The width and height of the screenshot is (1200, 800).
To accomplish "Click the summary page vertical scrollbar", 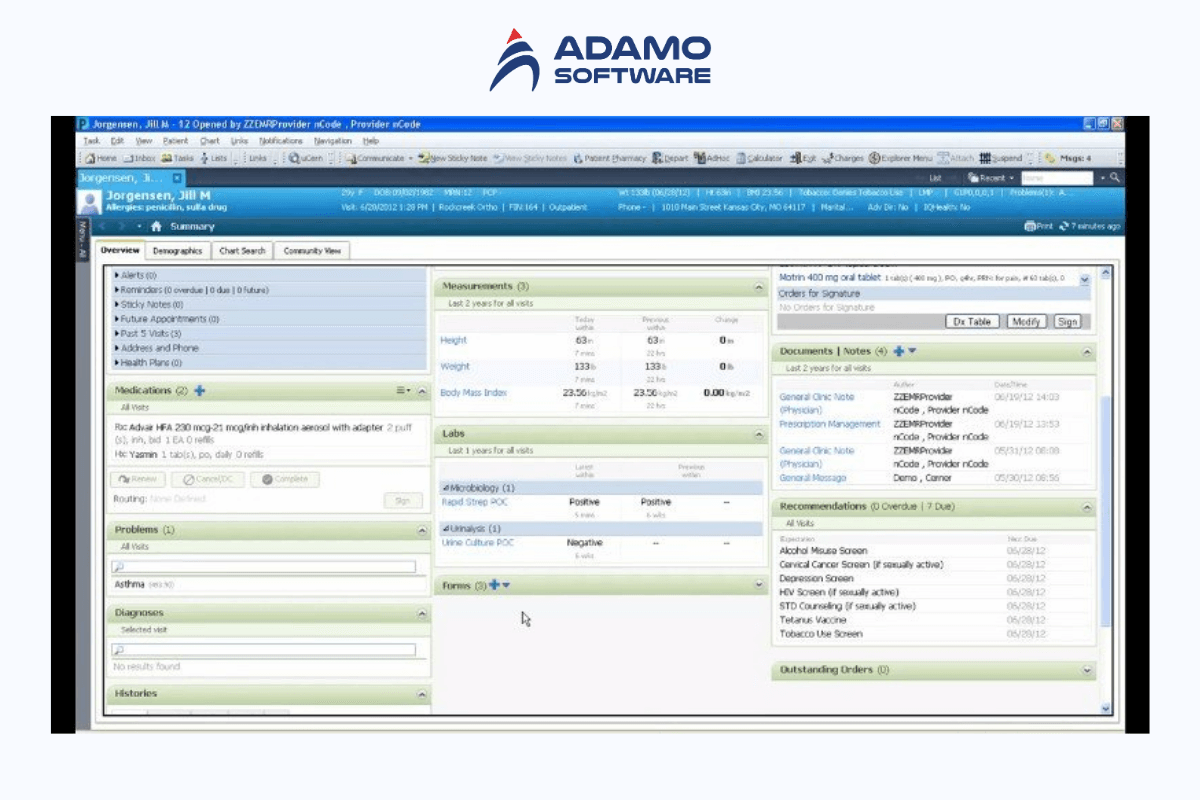I will pos(1105,500).
